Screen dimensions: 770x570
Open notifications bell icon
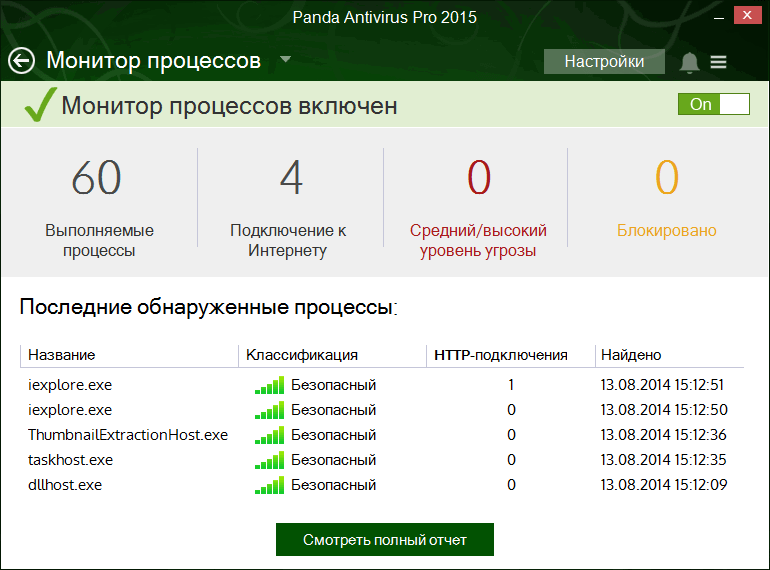click(689, 62)
